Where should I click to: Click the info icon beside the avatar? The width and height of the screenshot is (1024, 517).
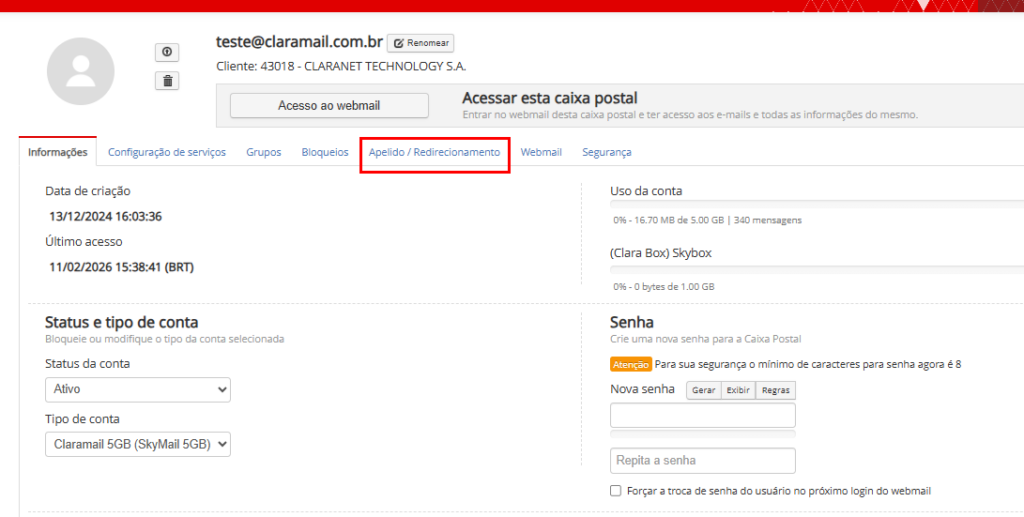coord(167,52)
